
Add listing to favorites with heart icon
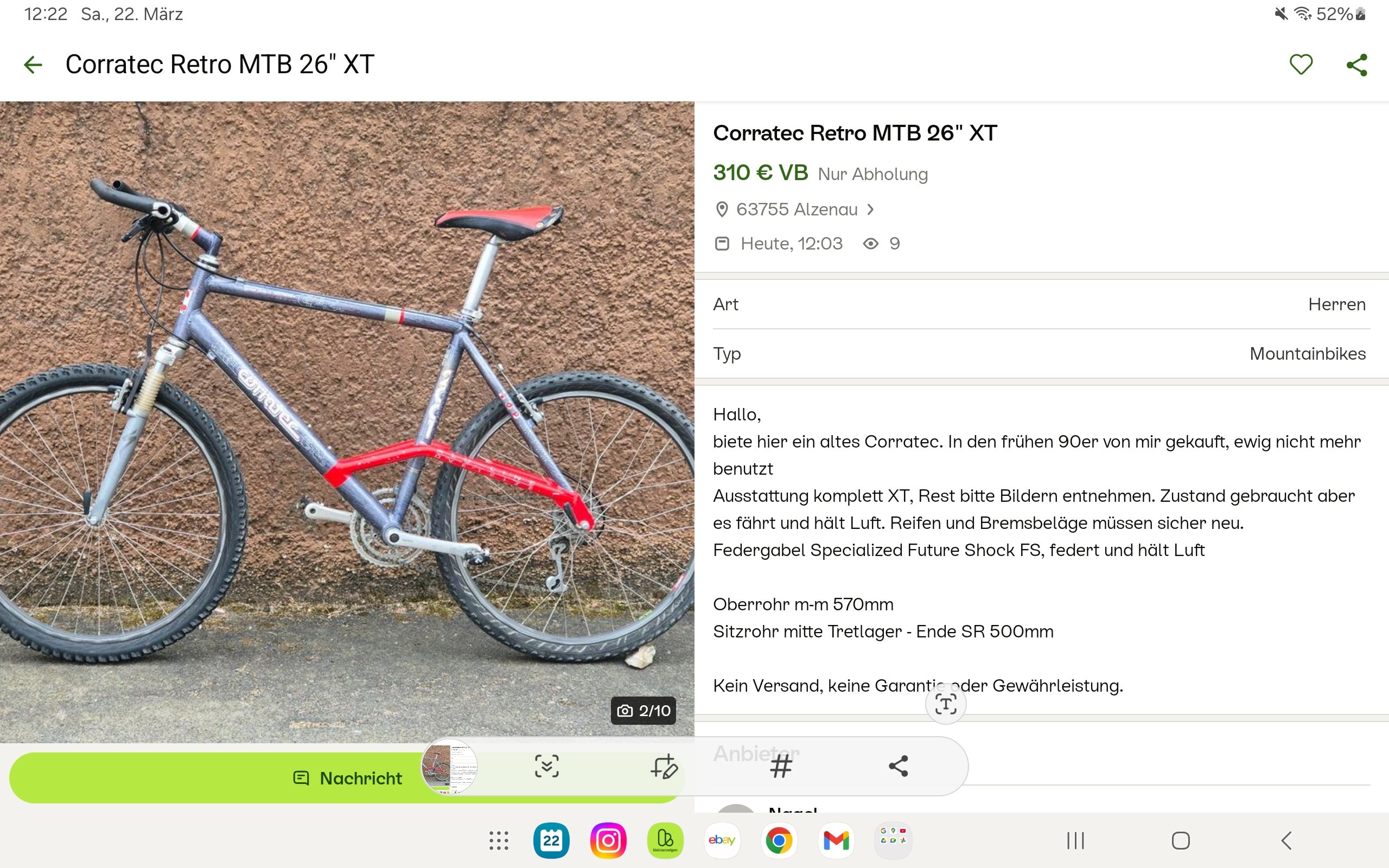(x=1301, y=65)
